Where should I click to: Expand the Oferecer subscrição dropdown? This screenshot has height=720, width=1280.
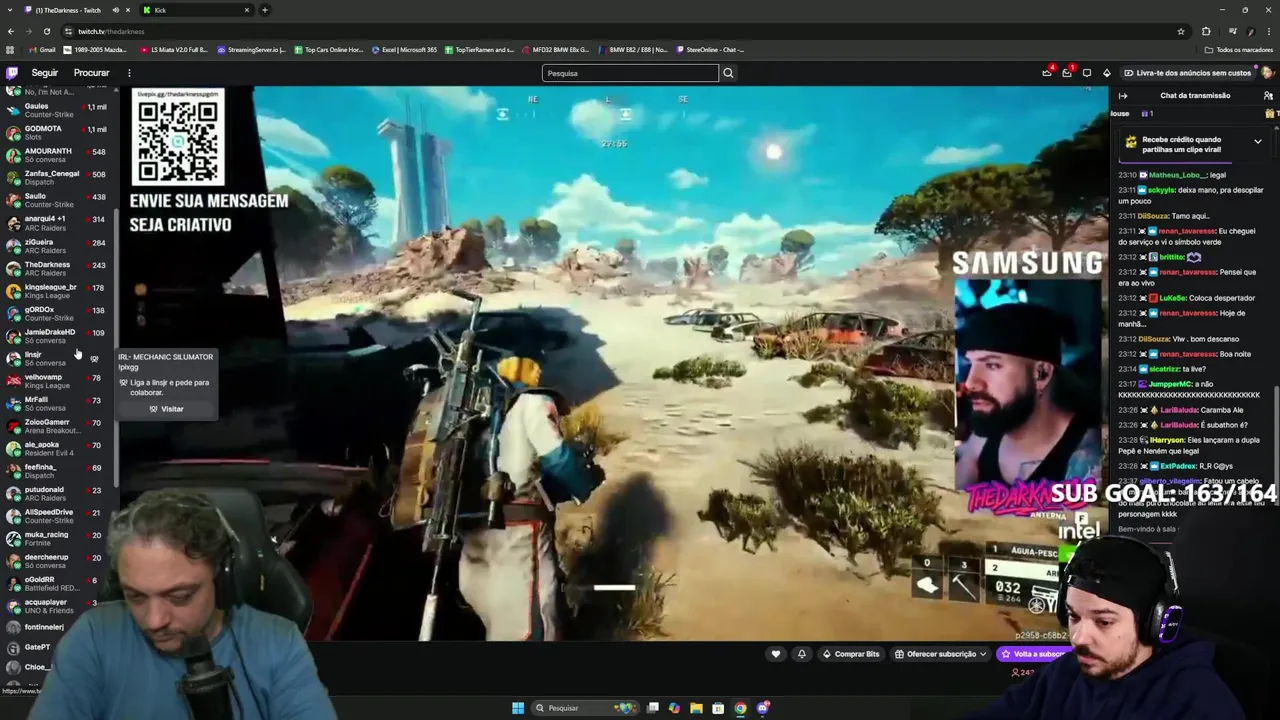(x=941, y=654)
